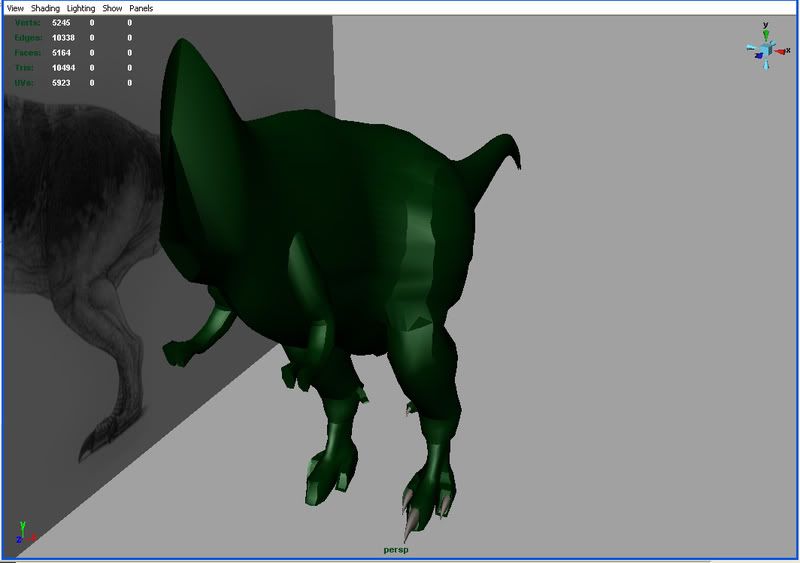This screenshot has height=563, width=800.
Task: Click the green Y cone on view compass
Action: (x=765, y=35)
